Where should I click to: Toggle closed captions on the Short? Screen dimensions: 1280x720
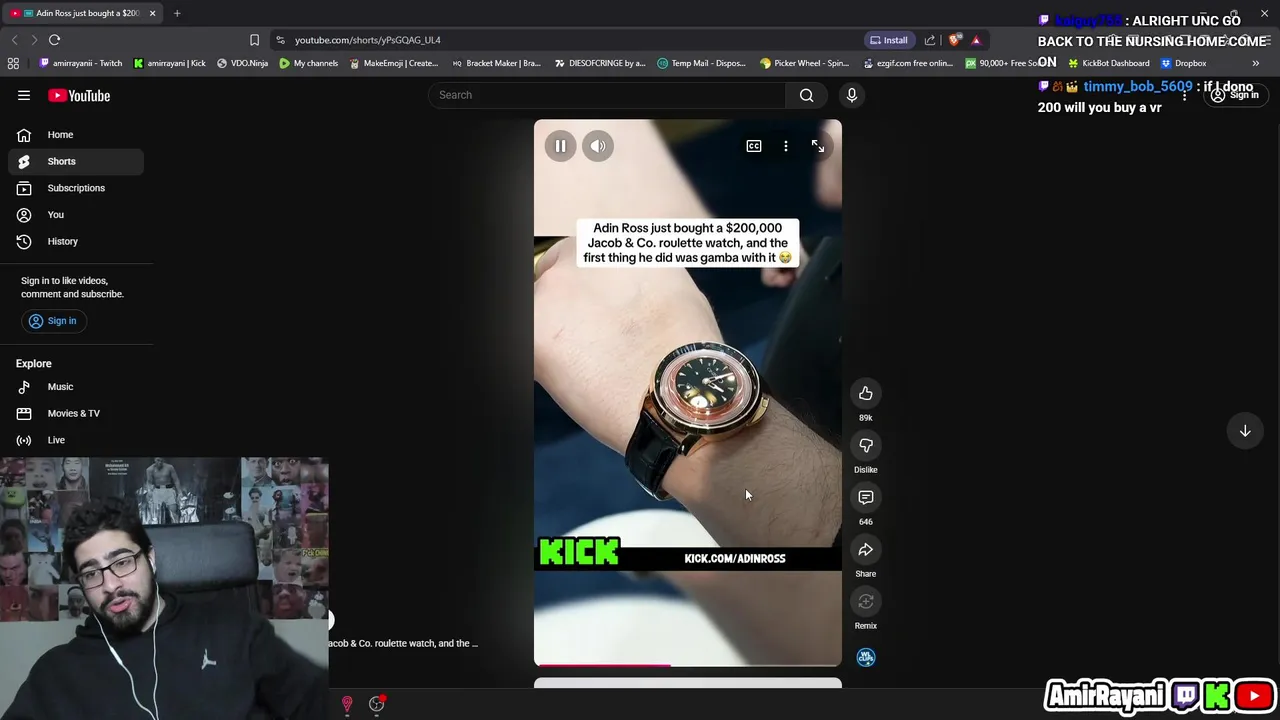(754, 146)
